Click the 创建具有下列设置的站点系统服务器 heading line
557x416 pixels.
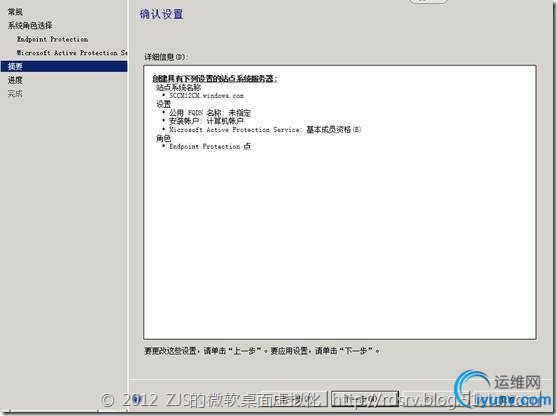pos(215,79)
